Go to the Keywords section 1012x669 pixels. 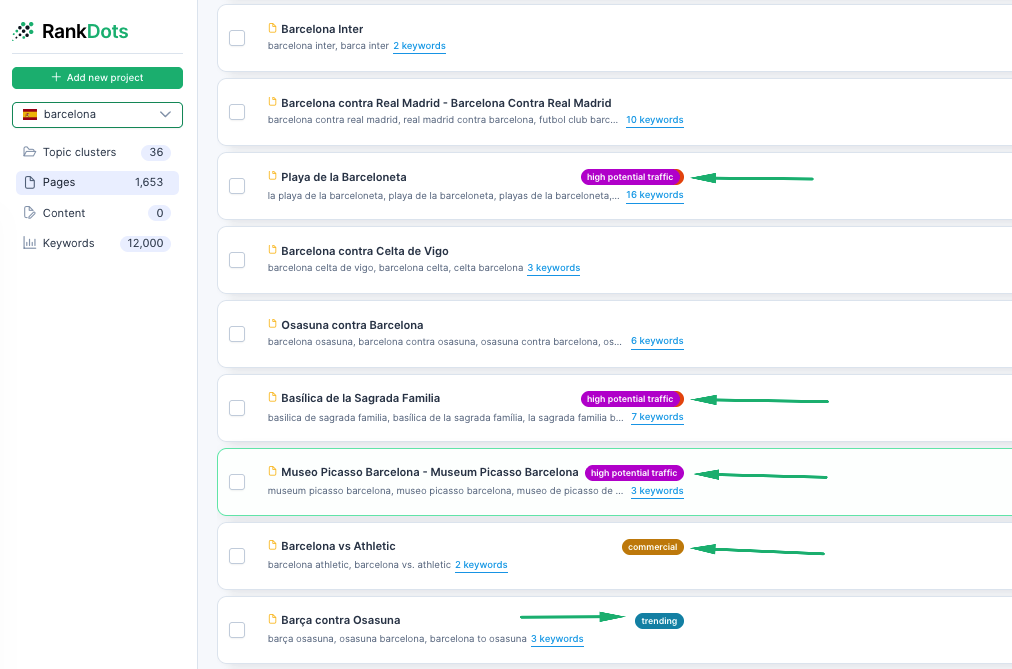pos(68,243)
